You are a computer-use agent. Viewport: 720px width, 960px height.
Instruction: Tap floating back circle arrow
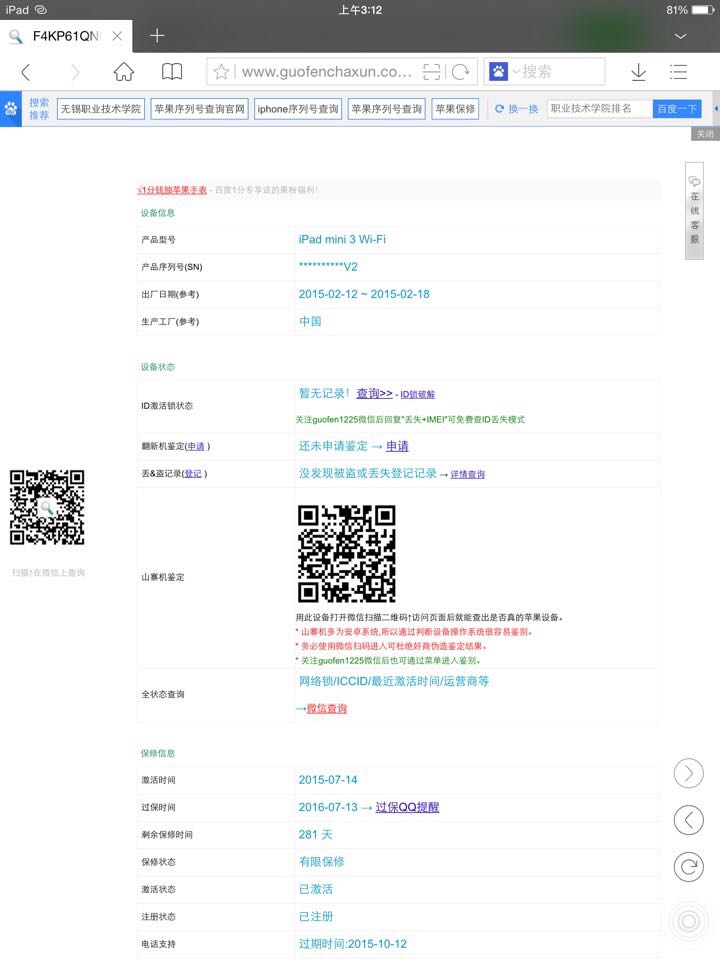pyautogui.click(x=689, y=820)
